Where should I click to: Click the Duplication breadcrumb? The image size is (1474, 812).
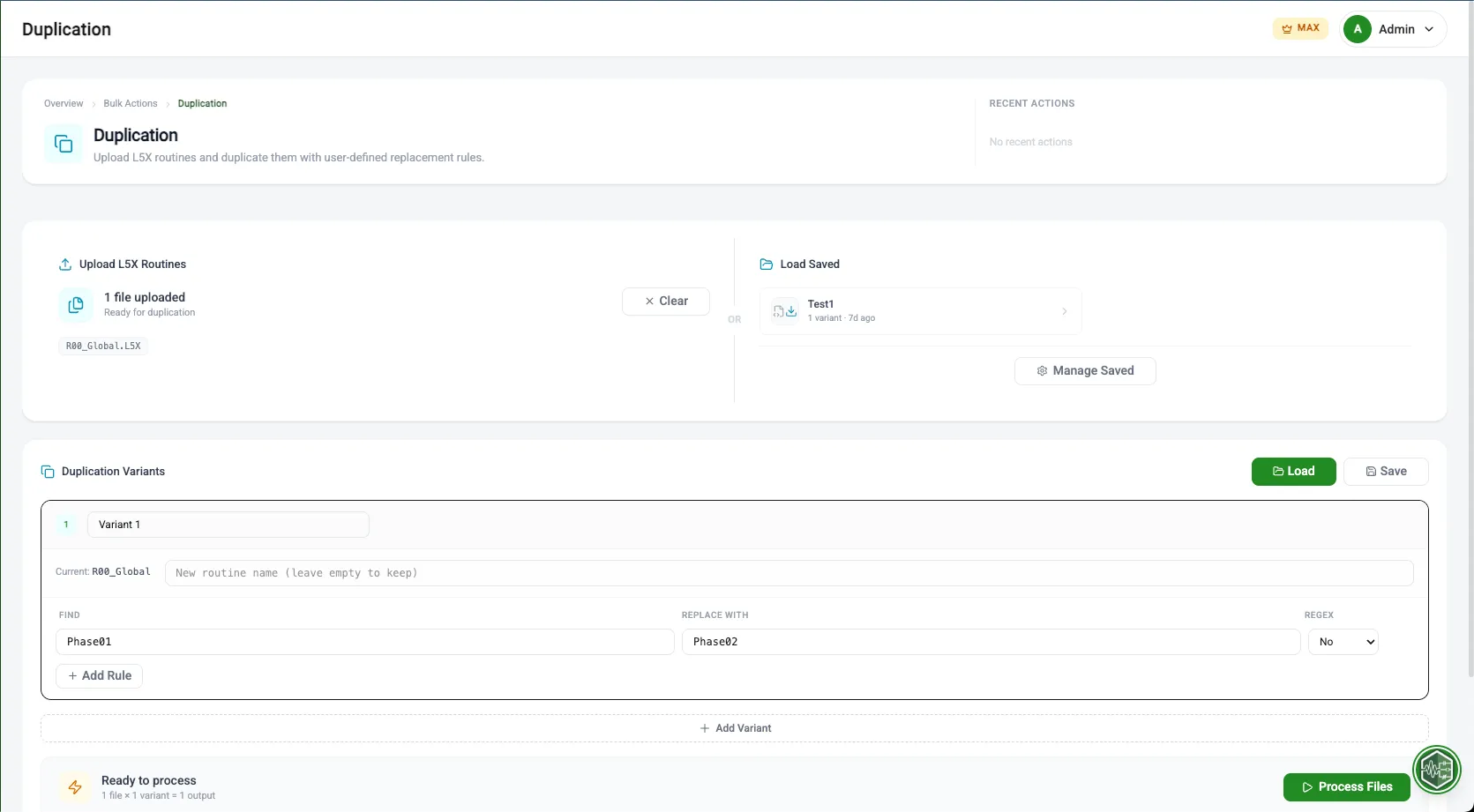(202, 103)
